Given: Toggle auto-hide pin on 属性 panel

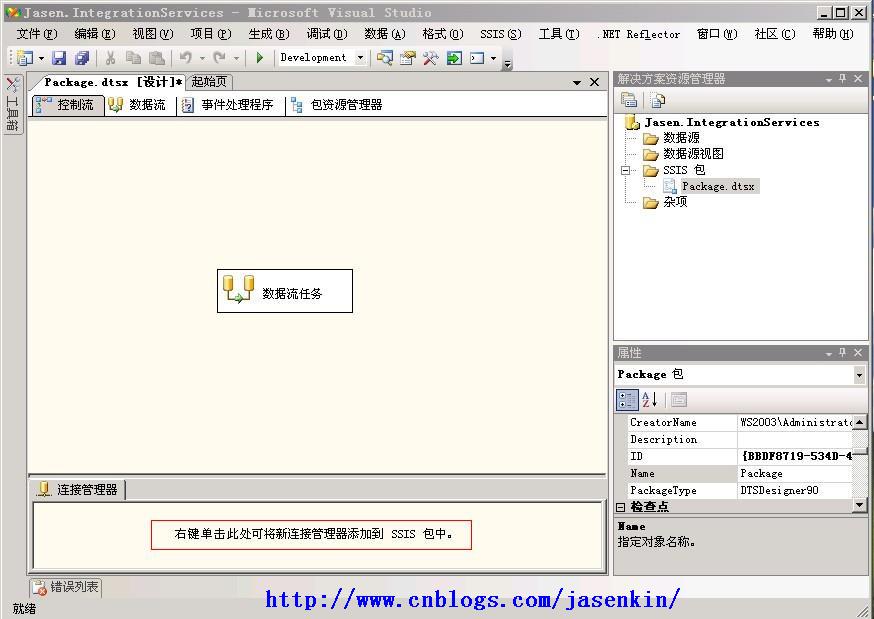Looking at the screenshot, I should click(843, 353).
